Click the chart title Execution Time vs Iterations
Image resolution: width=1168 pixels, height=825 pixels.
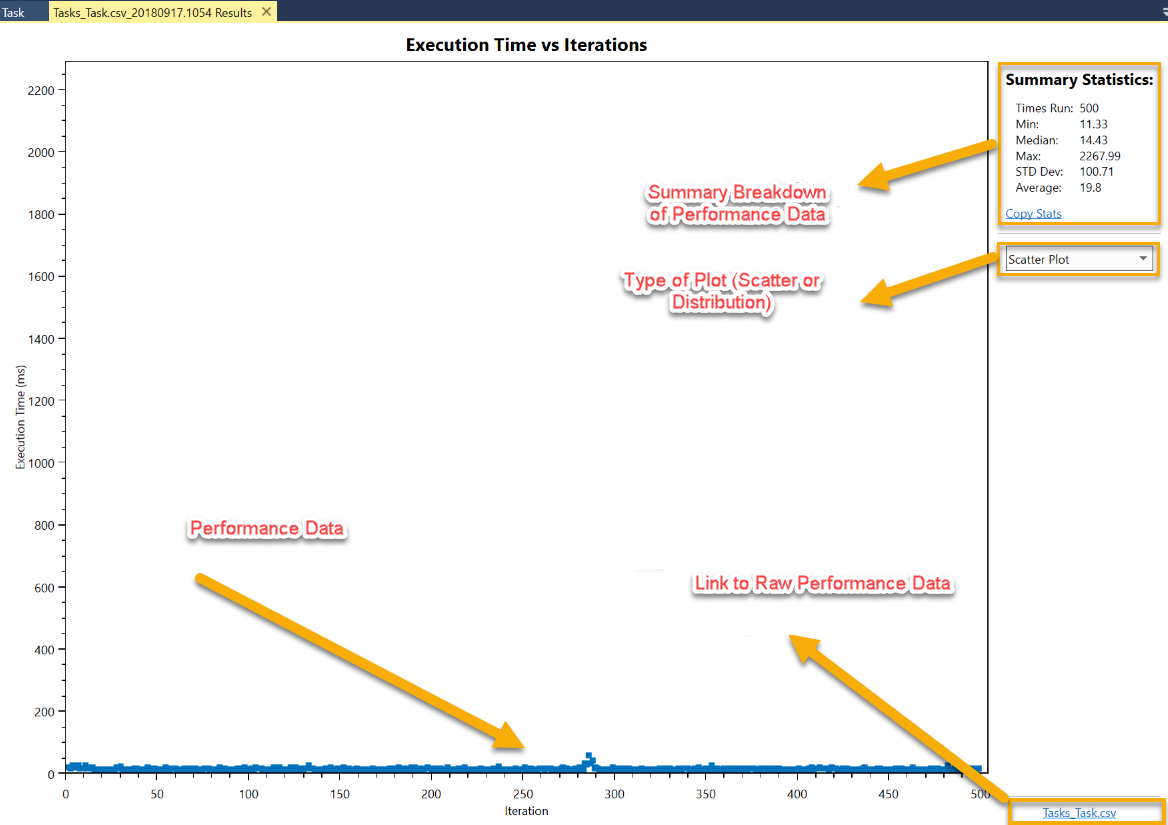click(526, 45)
